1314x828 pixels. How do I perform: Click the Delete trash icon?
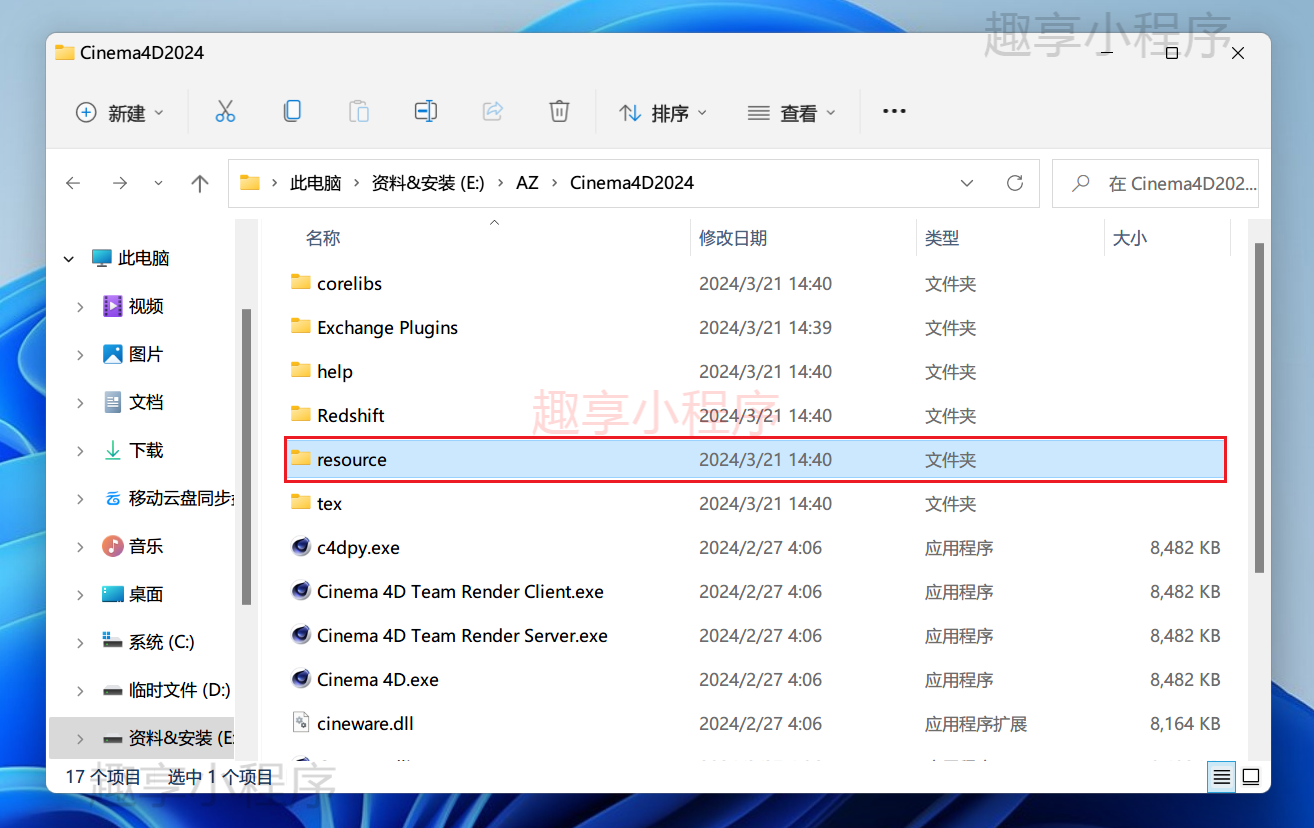[560, 112]
